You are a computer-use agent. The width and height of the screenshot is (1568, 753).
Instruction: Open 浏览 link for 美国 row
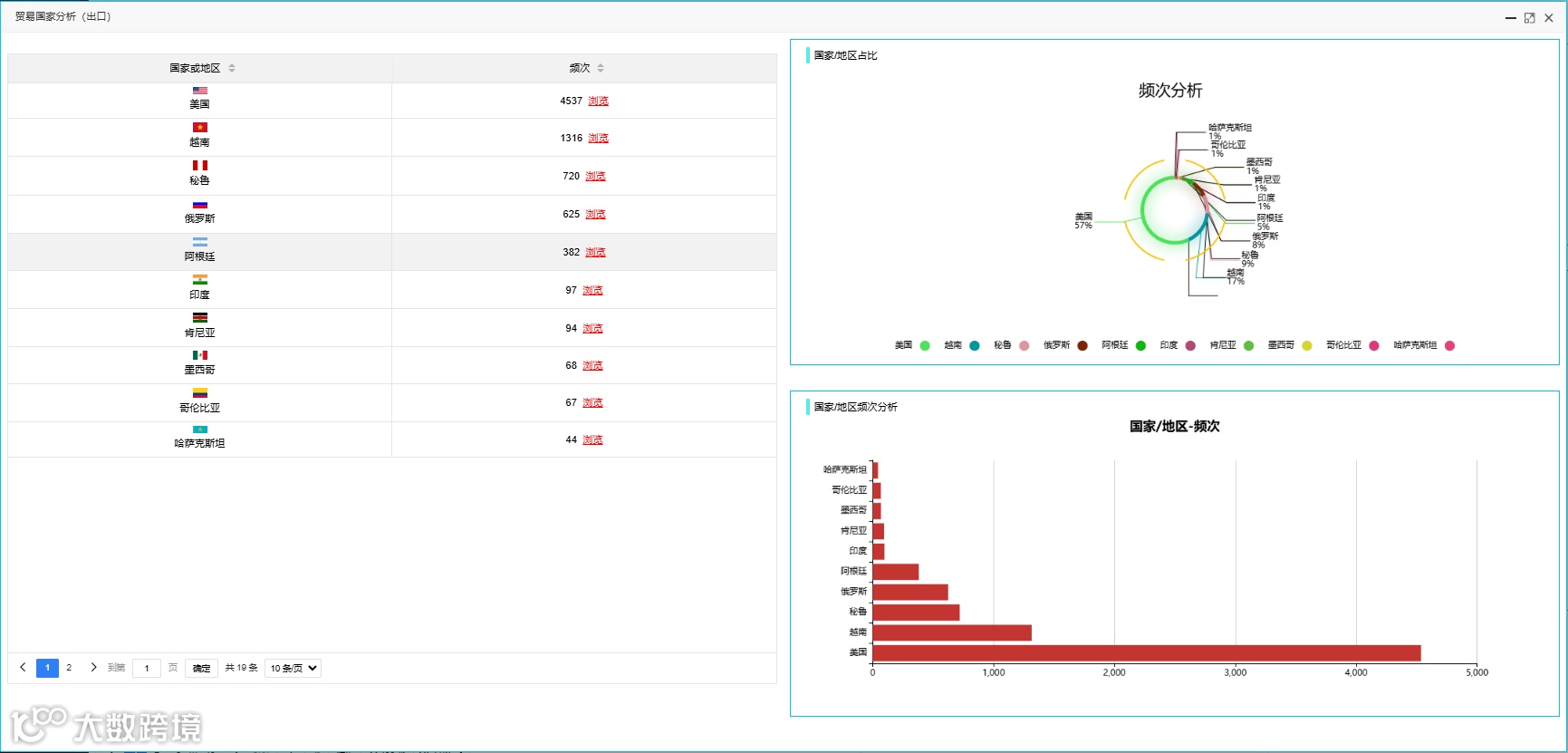pos(598,101)
